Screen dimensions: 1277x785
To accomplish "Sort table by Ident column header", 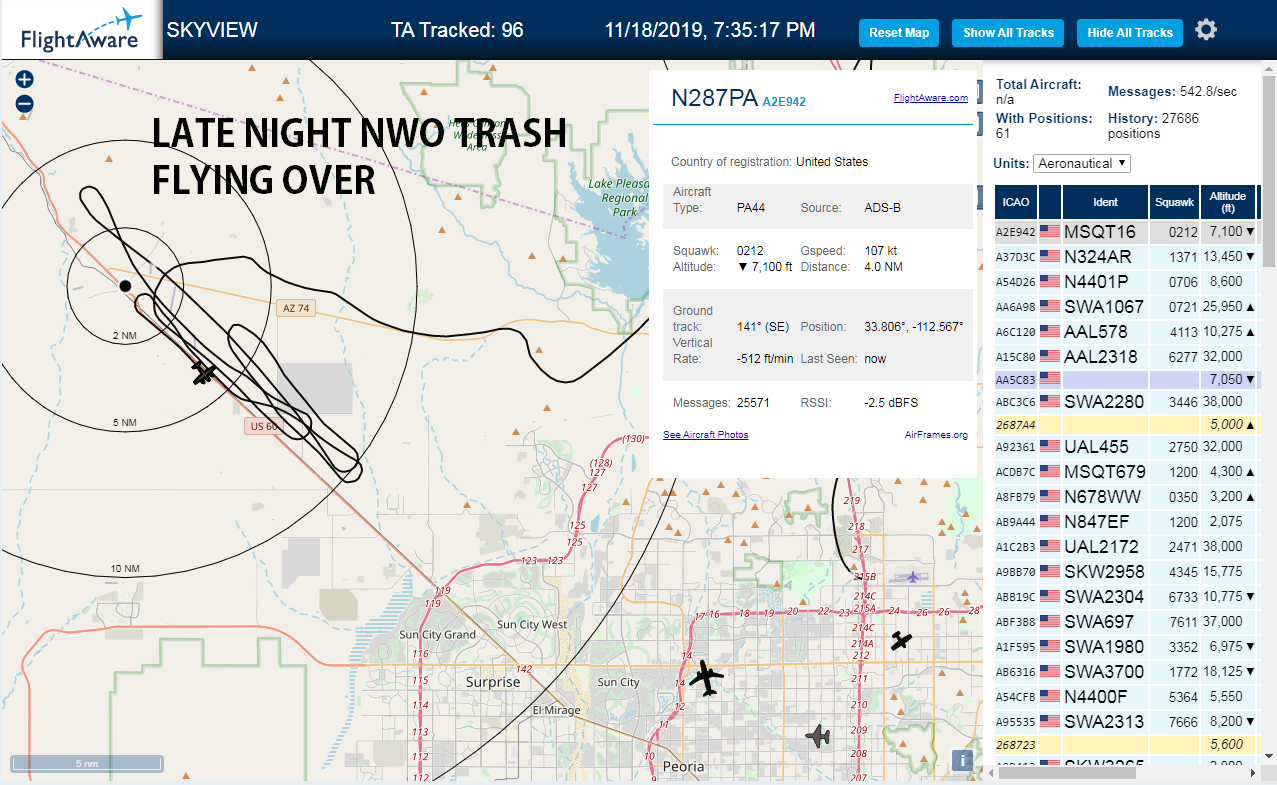I will point(1105,202).
